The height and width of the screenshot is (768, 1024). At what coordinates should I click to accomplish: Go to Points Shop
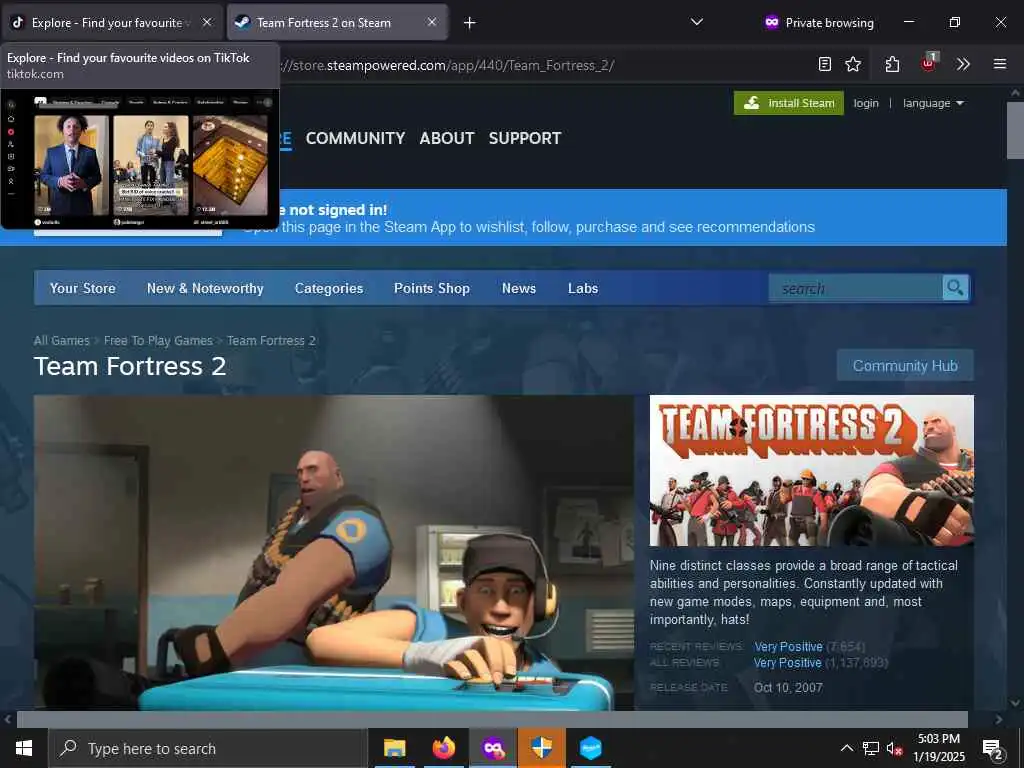click(x=432, y=288)
